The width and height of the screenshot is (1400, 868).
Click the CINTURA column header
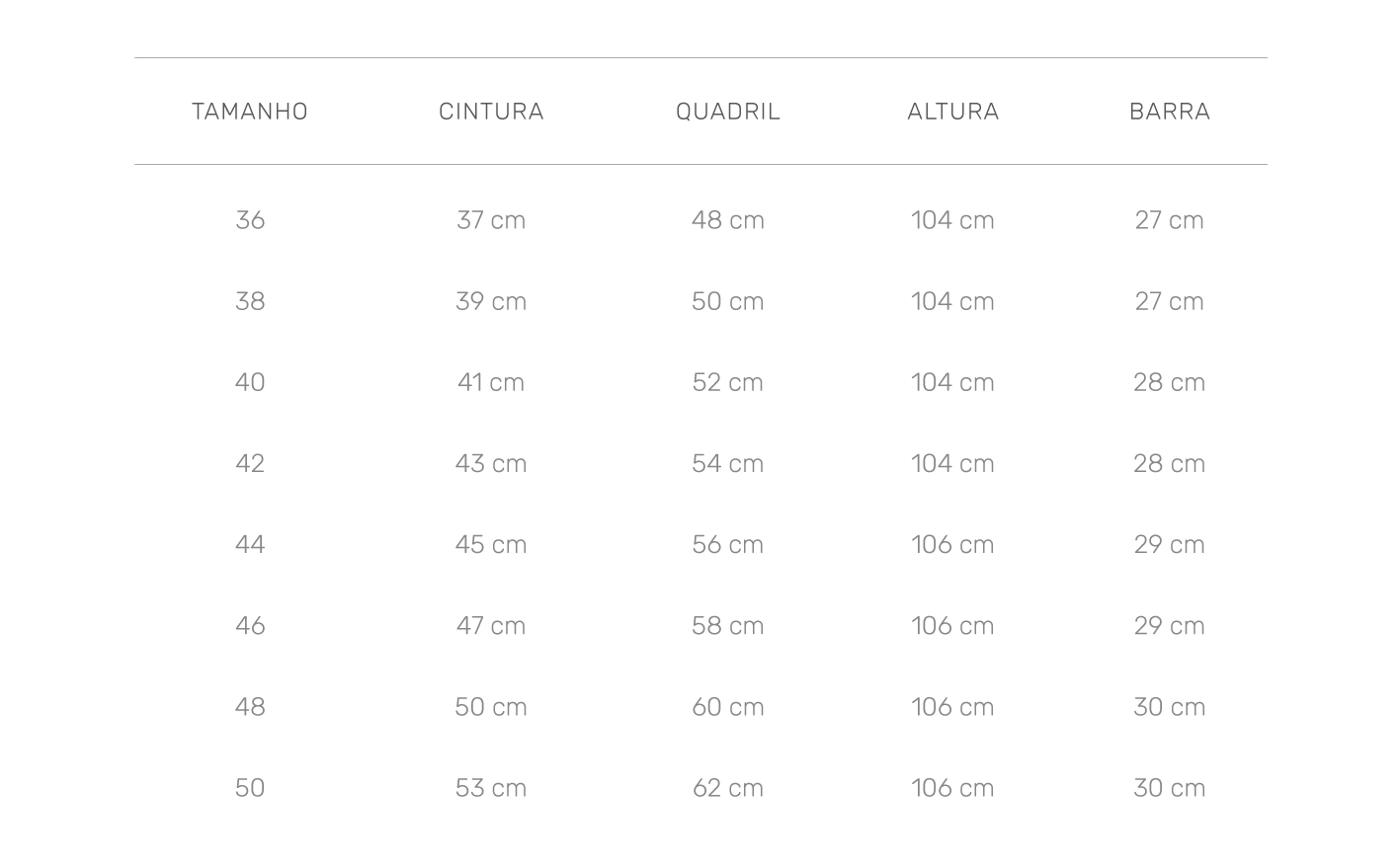pos(491,112)
